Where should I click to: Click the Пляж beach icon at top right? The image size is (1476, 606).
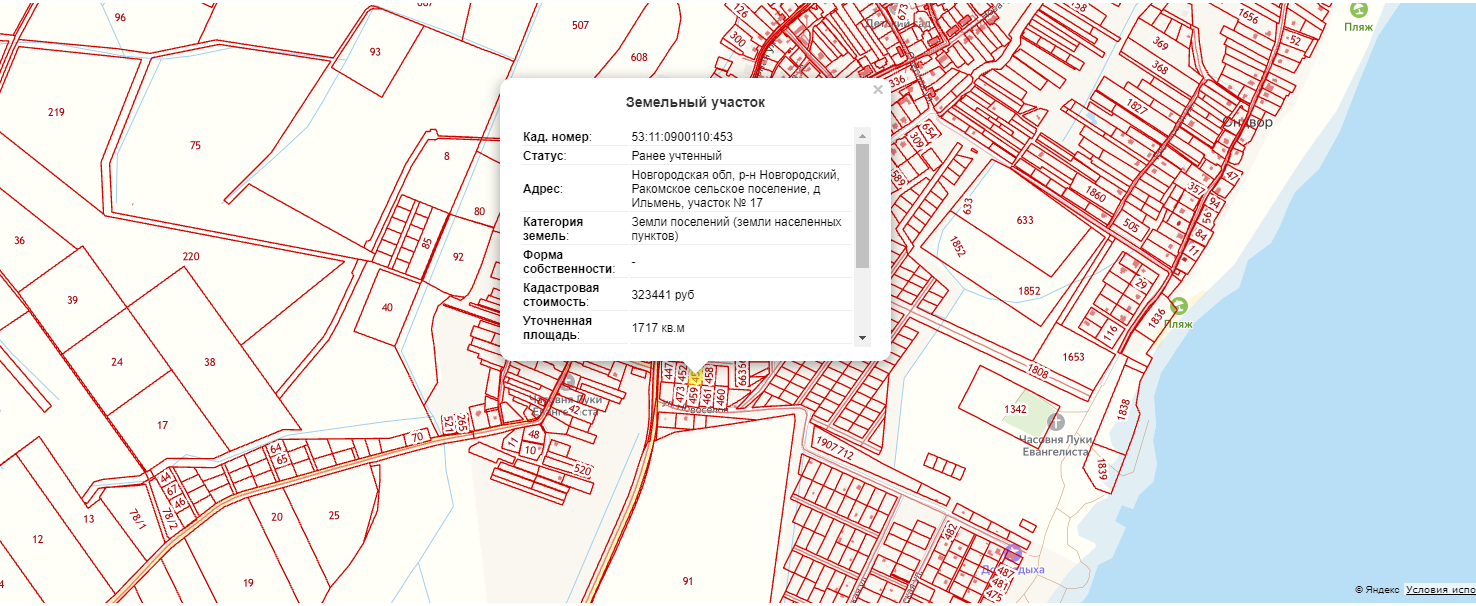point(1357,9)
